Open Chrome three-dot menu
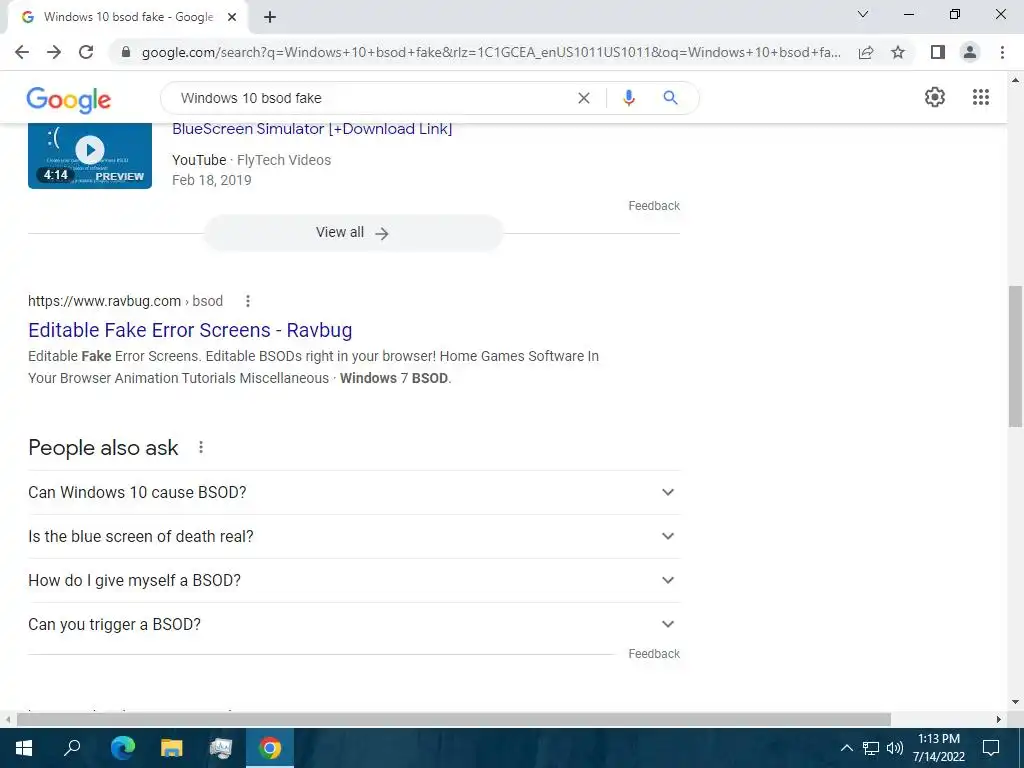The height and width of the screenshot is (768, 1024). click(x=1002, y=52)
